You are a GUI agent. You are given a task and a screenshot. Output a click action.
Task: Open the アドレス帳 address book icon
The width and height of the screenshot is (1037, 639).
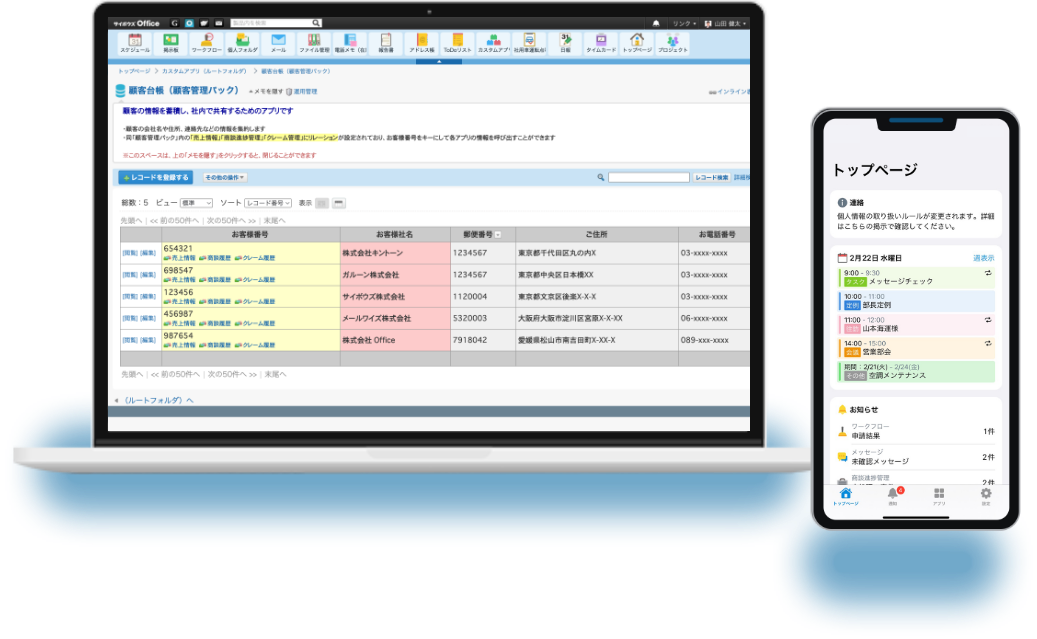(422, 42)
